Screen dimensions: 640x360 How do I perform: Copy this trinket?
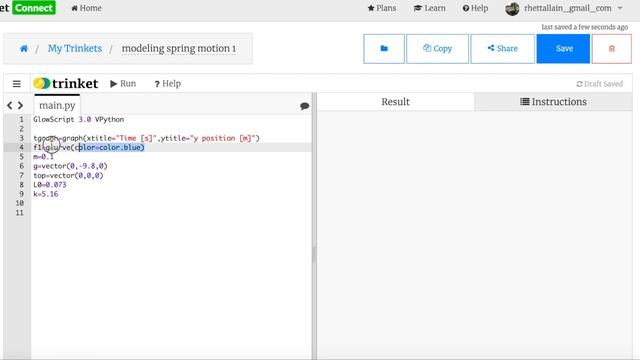pyautogui.click(x=438, y=49)
